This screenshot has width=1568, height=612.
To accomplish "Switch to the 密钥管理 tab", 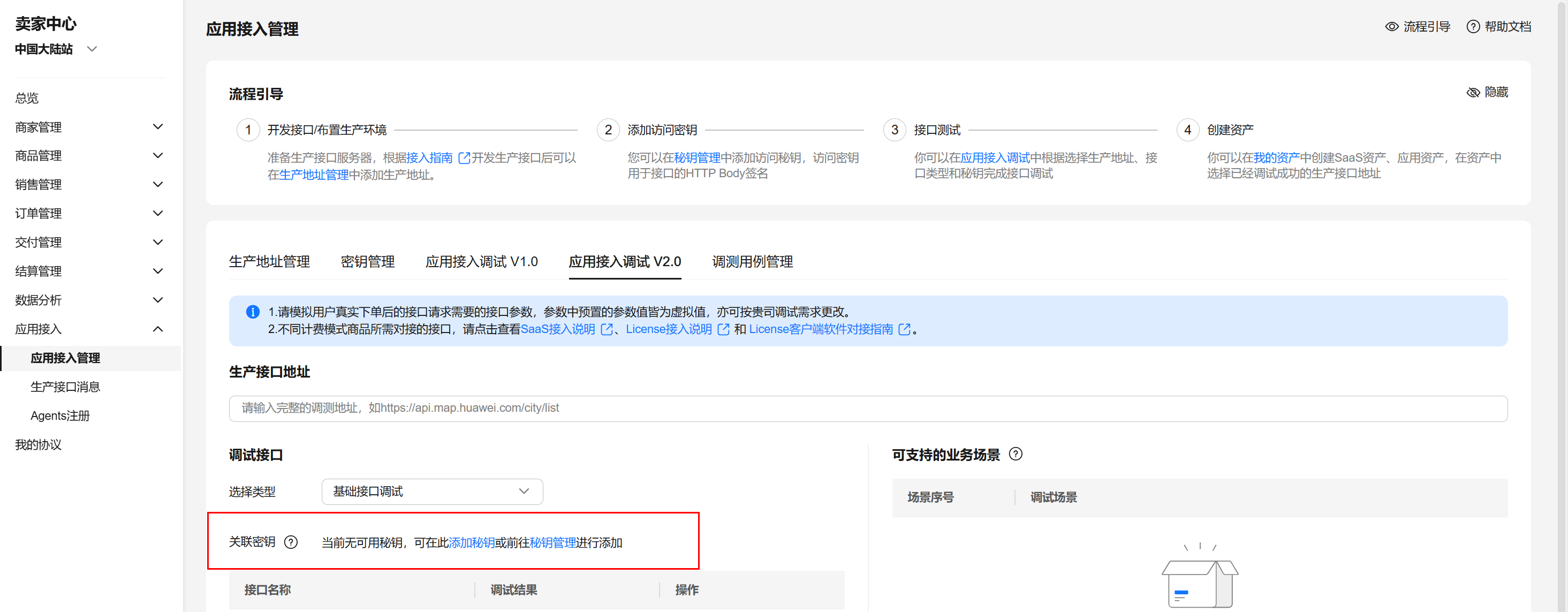I will pos(367,262).
